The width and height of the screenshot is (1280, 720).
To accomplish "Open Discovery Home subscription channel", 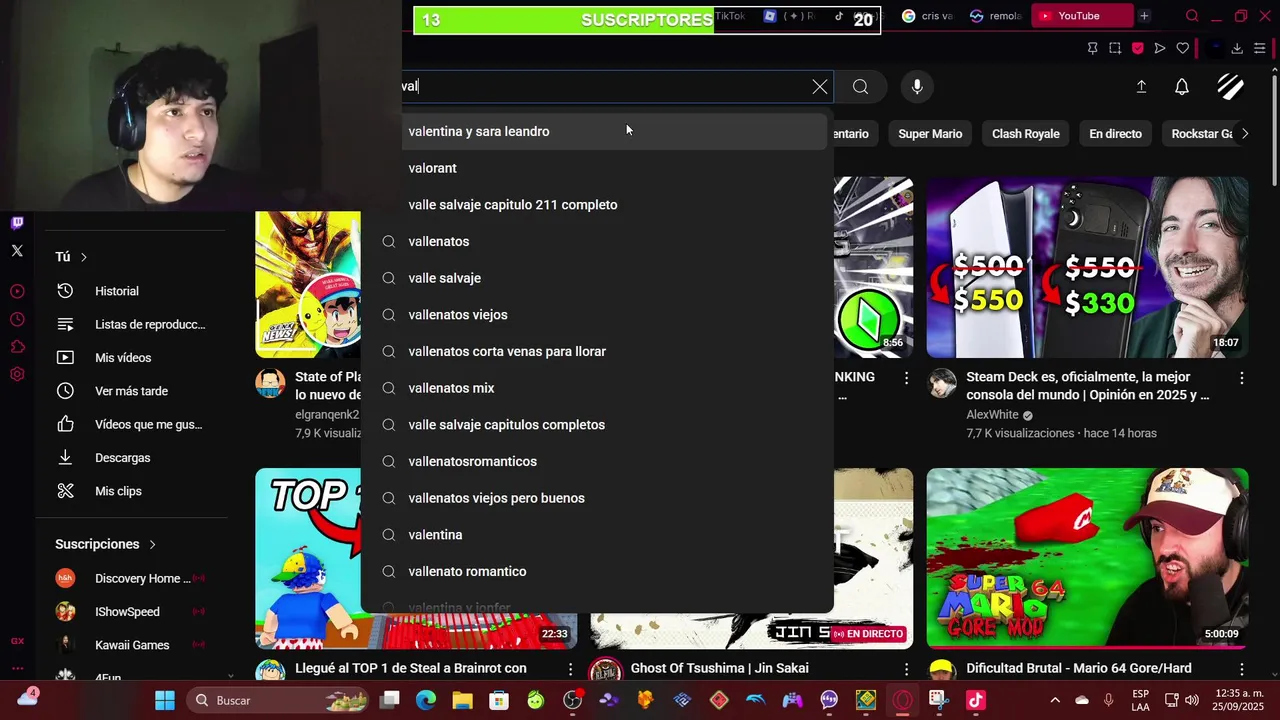I will [132, 578].
